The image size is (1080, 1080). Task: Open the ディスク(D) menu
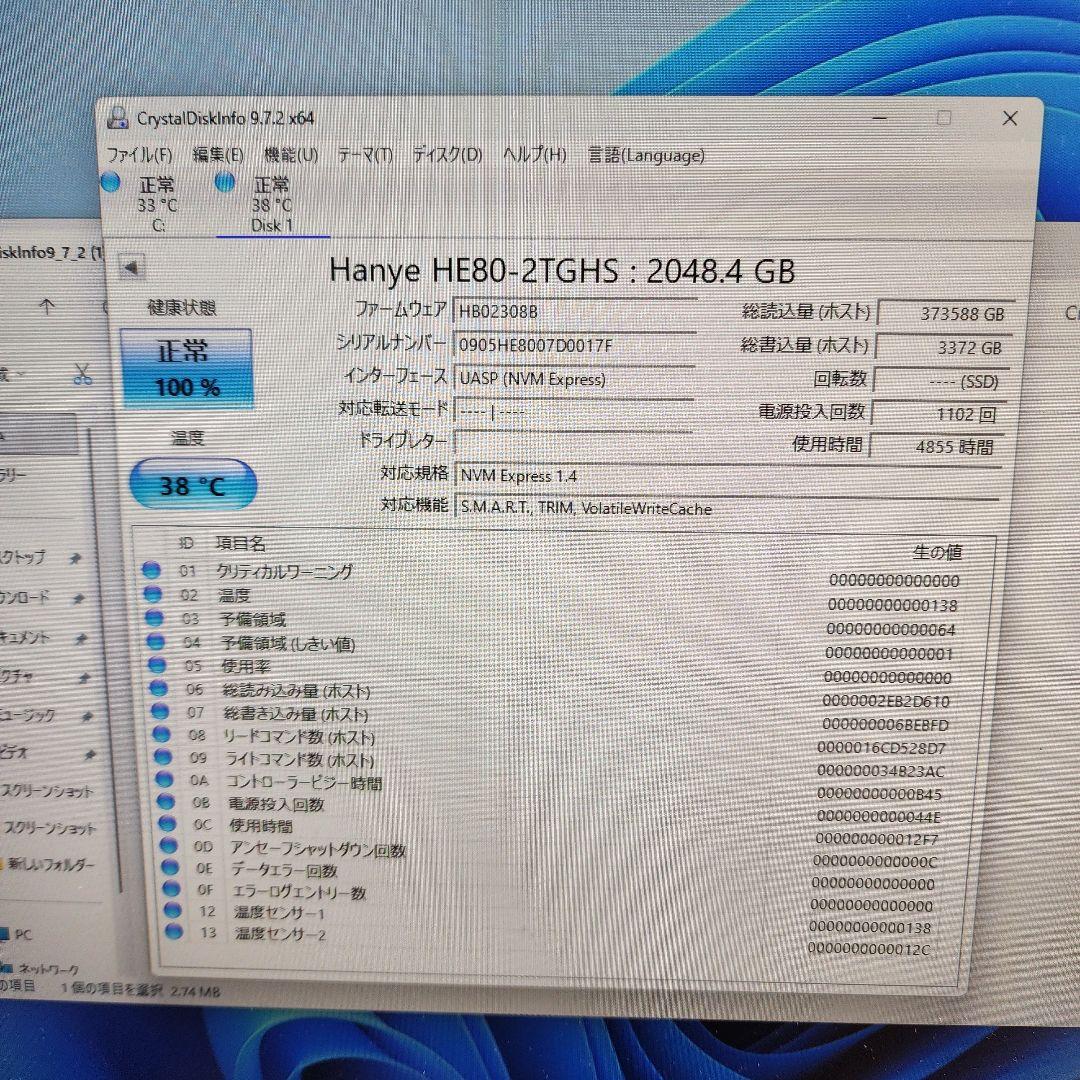(448, 155)
